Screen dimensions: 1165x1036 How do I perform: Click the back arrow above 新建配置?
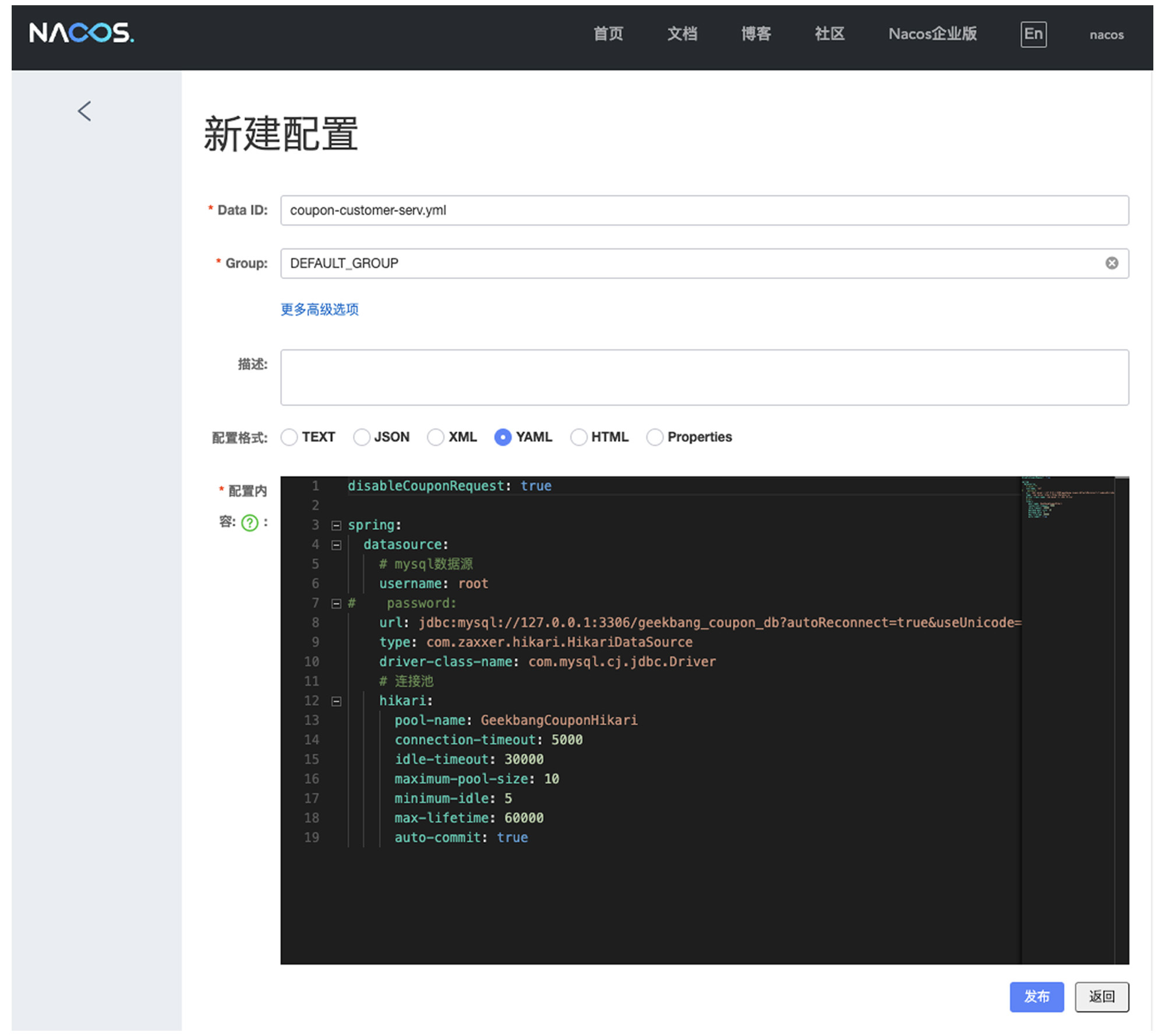(84, 111)
